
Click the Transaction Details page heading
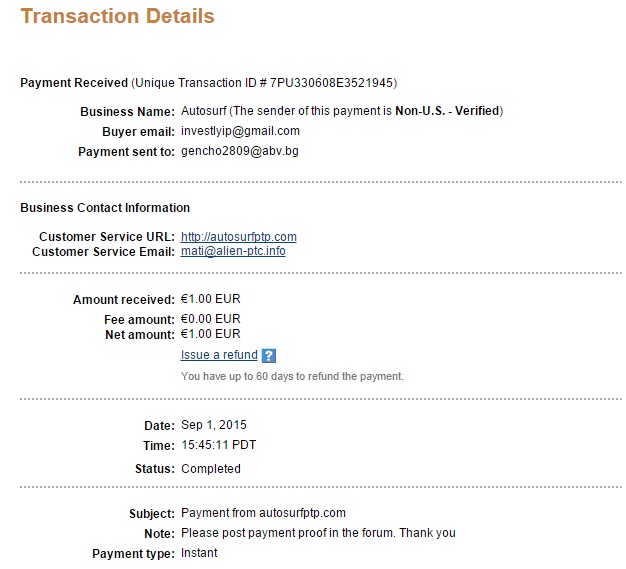[117, 16]
